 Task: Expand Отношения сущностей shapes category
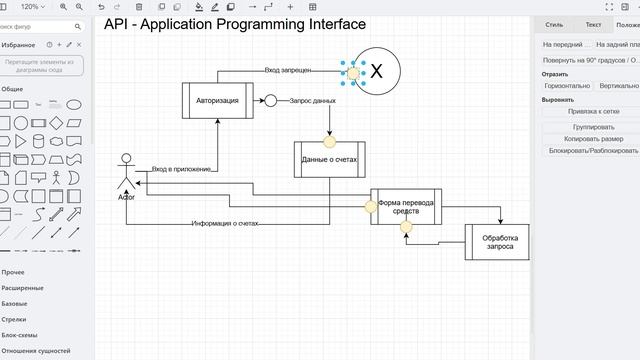(x=36, y=351)
